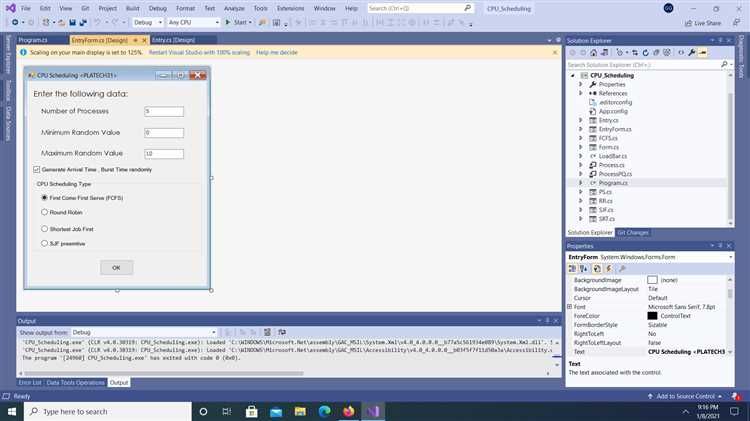Select Shortest Job First radio button

tap(44, 229)
